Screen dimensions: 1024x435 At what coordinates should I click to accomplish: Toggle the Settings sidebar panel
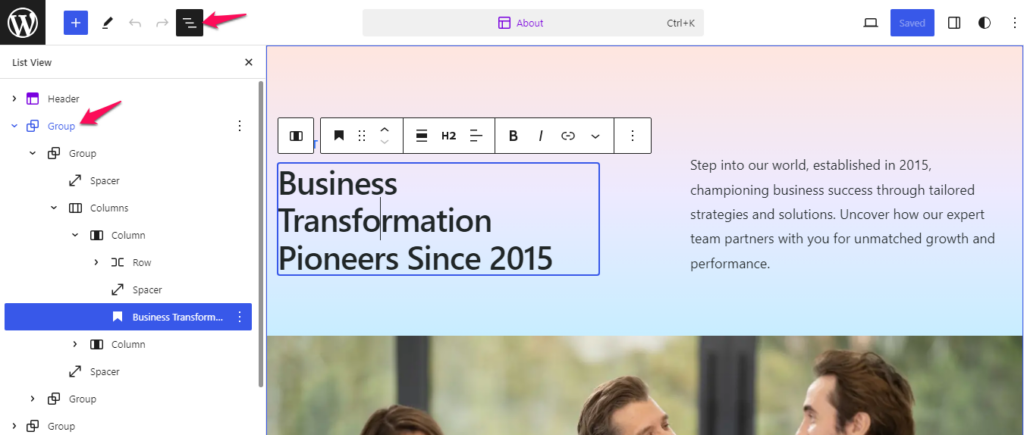[953, 23]
